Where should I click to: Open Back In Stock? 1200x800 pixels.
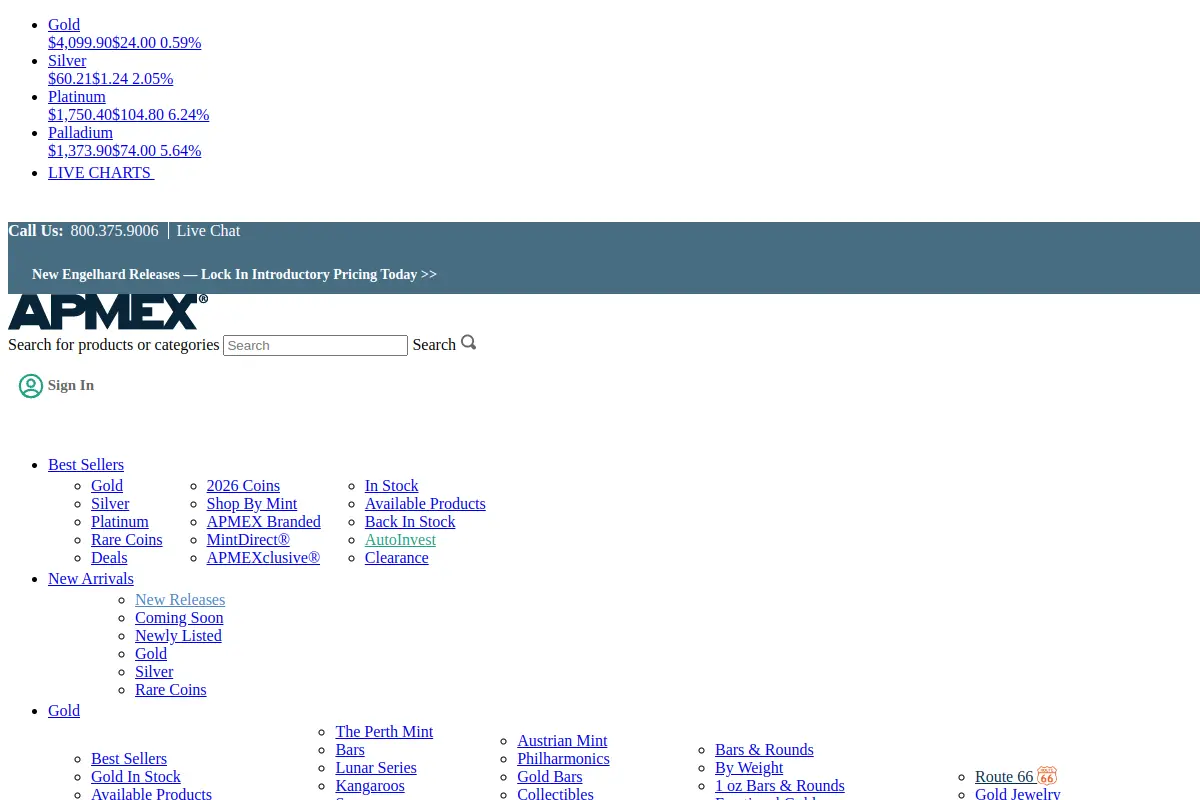pyautogui.click(x=410, y=522)
